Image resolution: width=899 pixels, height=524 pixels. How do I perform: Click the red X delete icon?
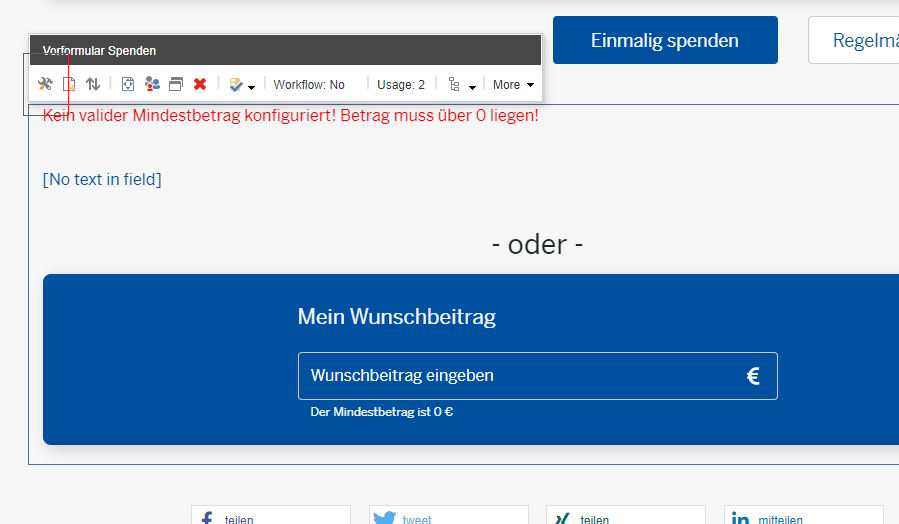[x=200, y=85]
